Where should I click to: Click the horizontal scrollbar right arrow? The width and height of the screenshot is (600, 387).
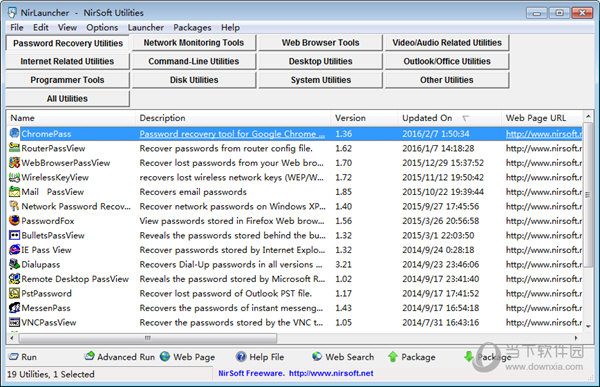click(x=576, y=338)
